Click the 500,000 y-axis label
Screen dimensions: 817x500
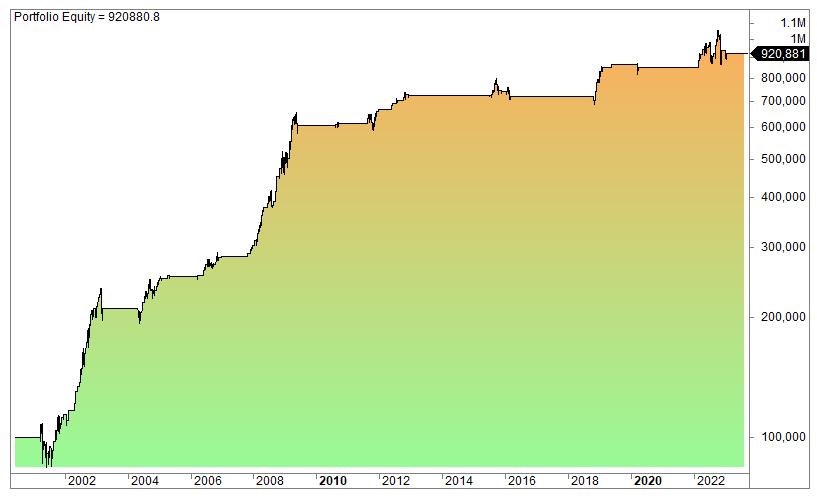coord(783,159)
